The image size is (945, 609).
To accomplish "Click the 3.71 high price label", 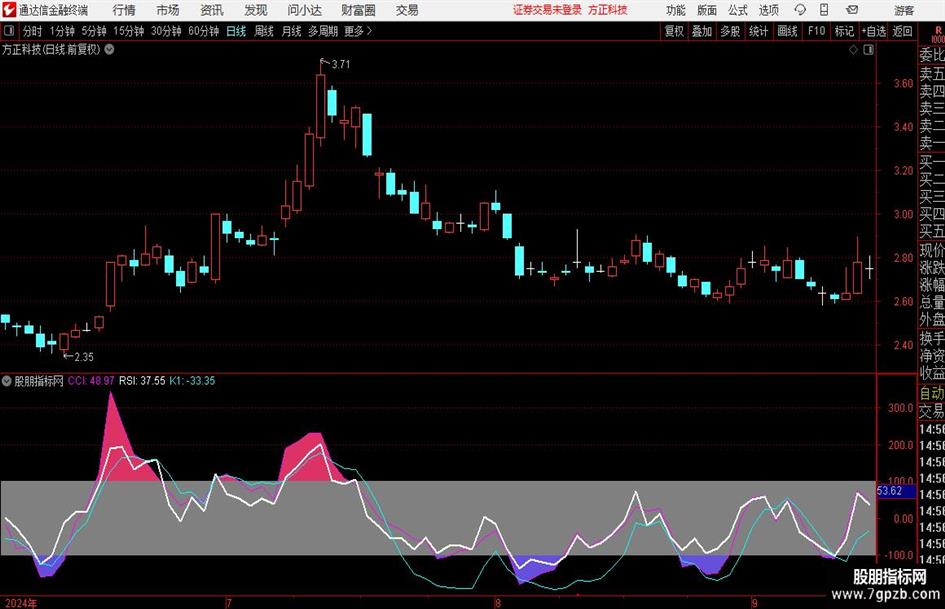I will (341, 64).
